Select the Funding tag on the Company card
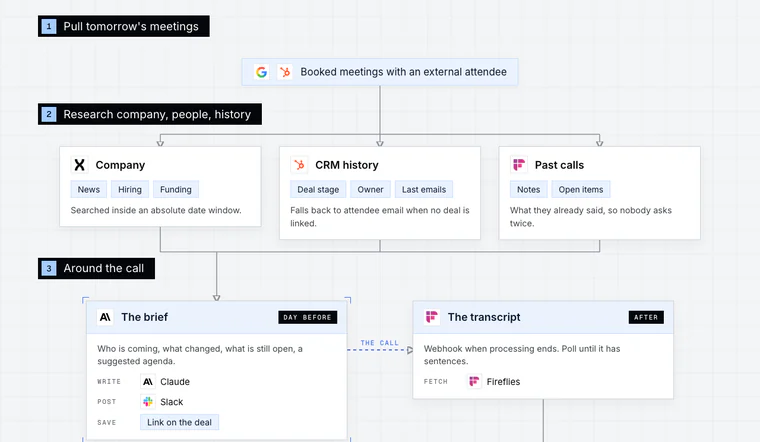This screenshot has width=760, height=442. [x=176, y=189]
